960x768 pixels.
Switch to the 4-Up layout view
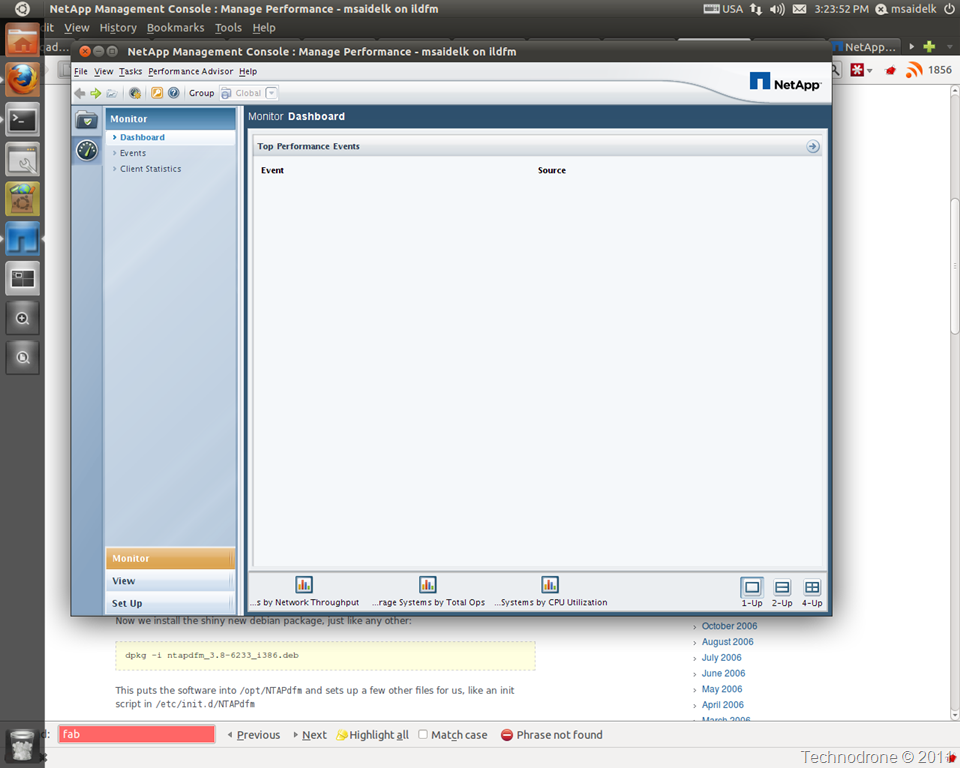812,588
